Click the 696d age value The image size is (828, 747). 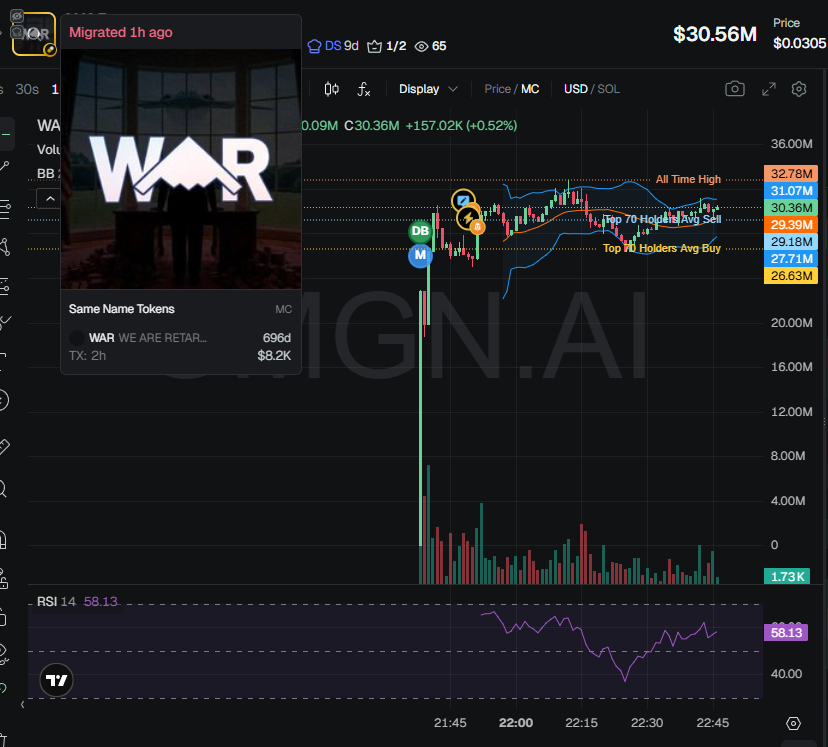pos(277,338)
